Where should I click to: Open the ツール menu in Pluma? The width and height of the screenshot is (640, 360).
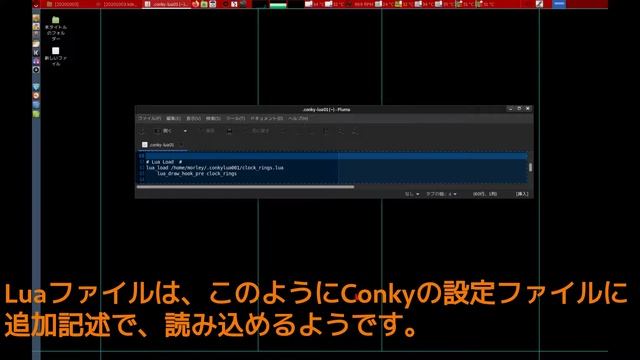pos(236,118)
